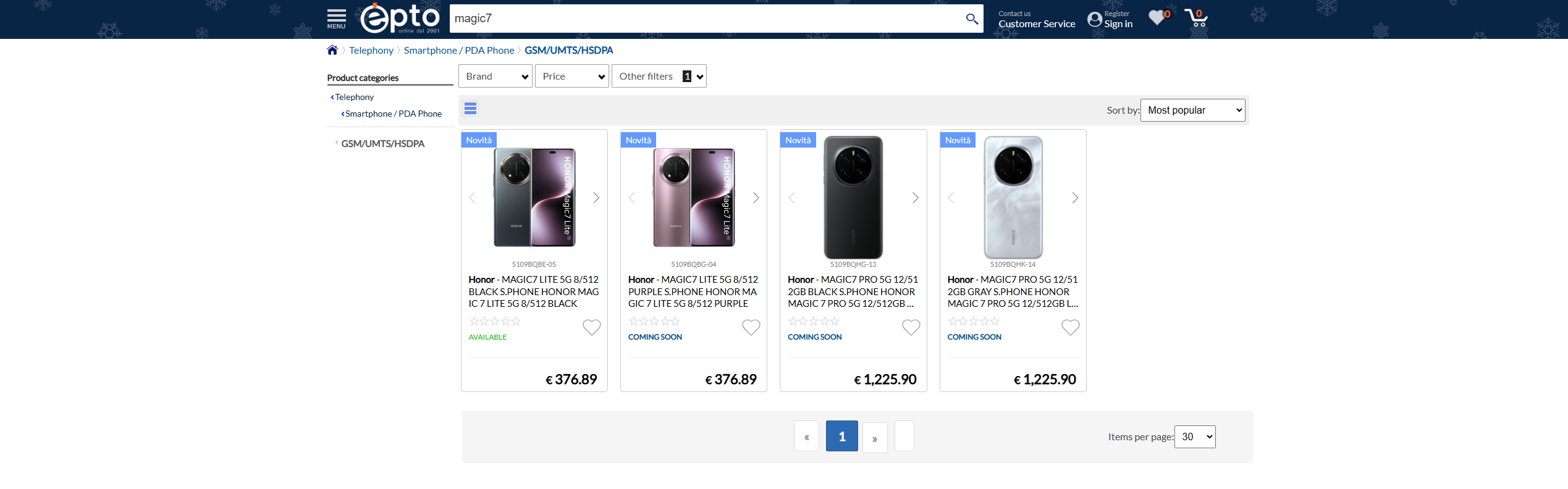The width and height of the screenshot is (1568, 489).
Task: Open the hamburger MENU icon
Action: [336, 19]
